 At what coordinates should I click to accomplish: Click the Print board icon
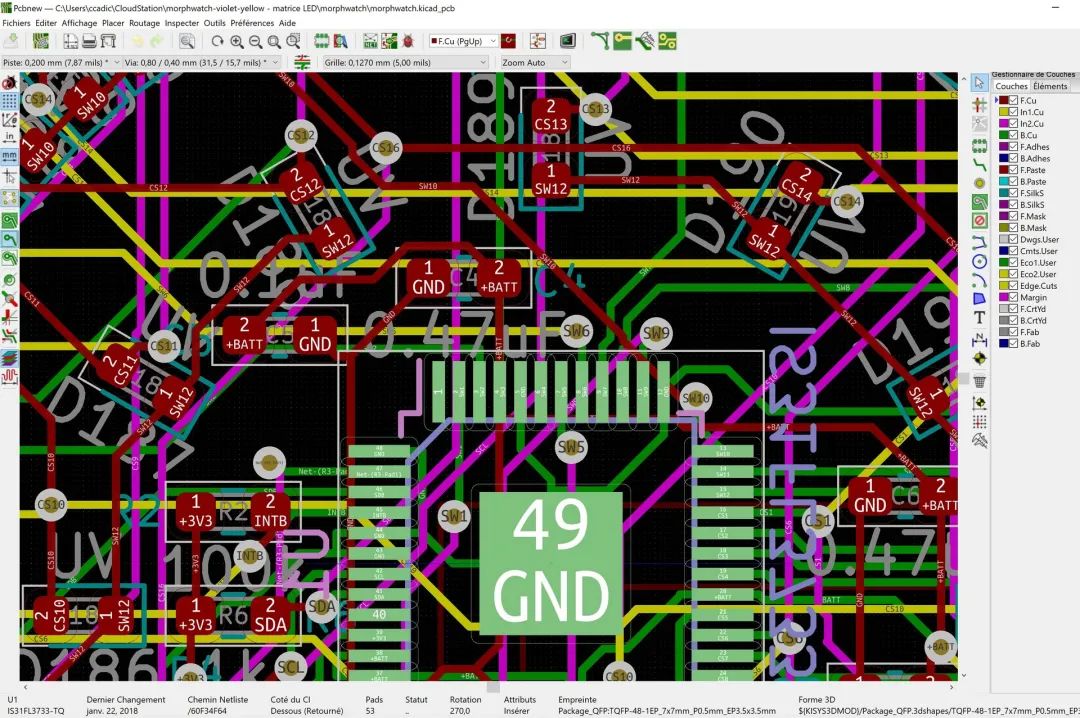89,41
